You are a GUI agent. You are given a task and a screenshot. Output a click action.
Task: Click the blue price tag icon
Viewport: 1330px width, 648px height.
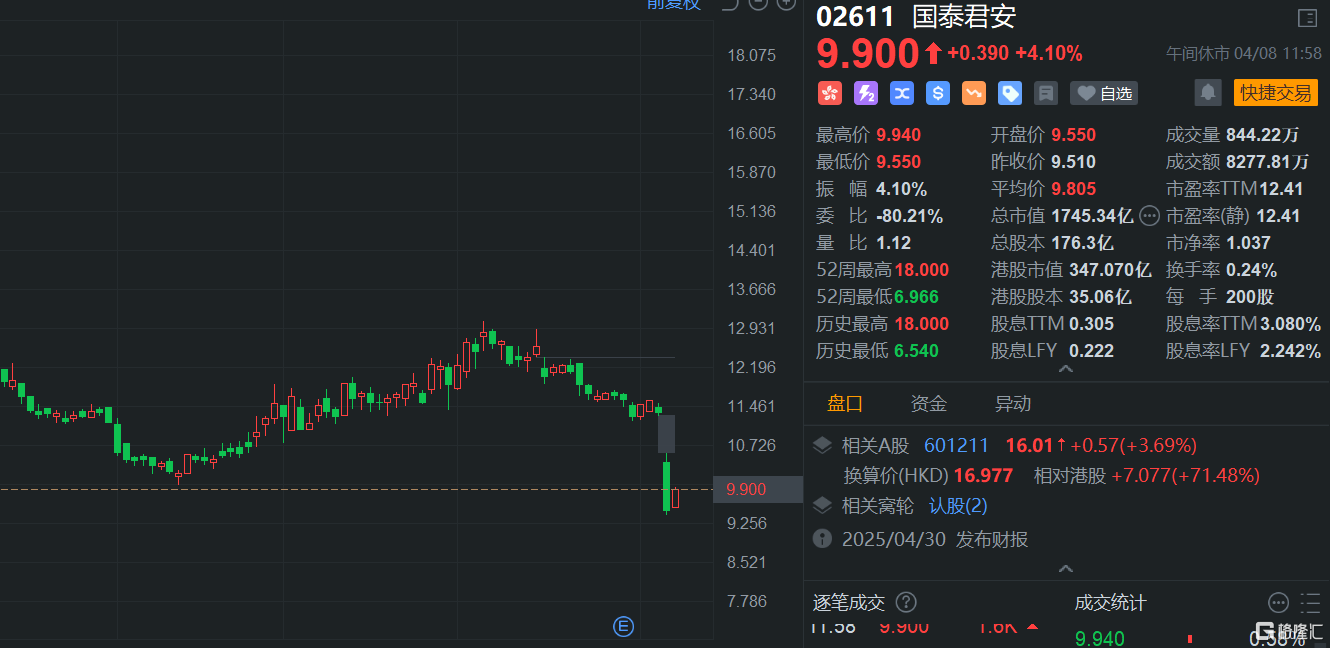pyautogui.click(x=1010, y=94)
